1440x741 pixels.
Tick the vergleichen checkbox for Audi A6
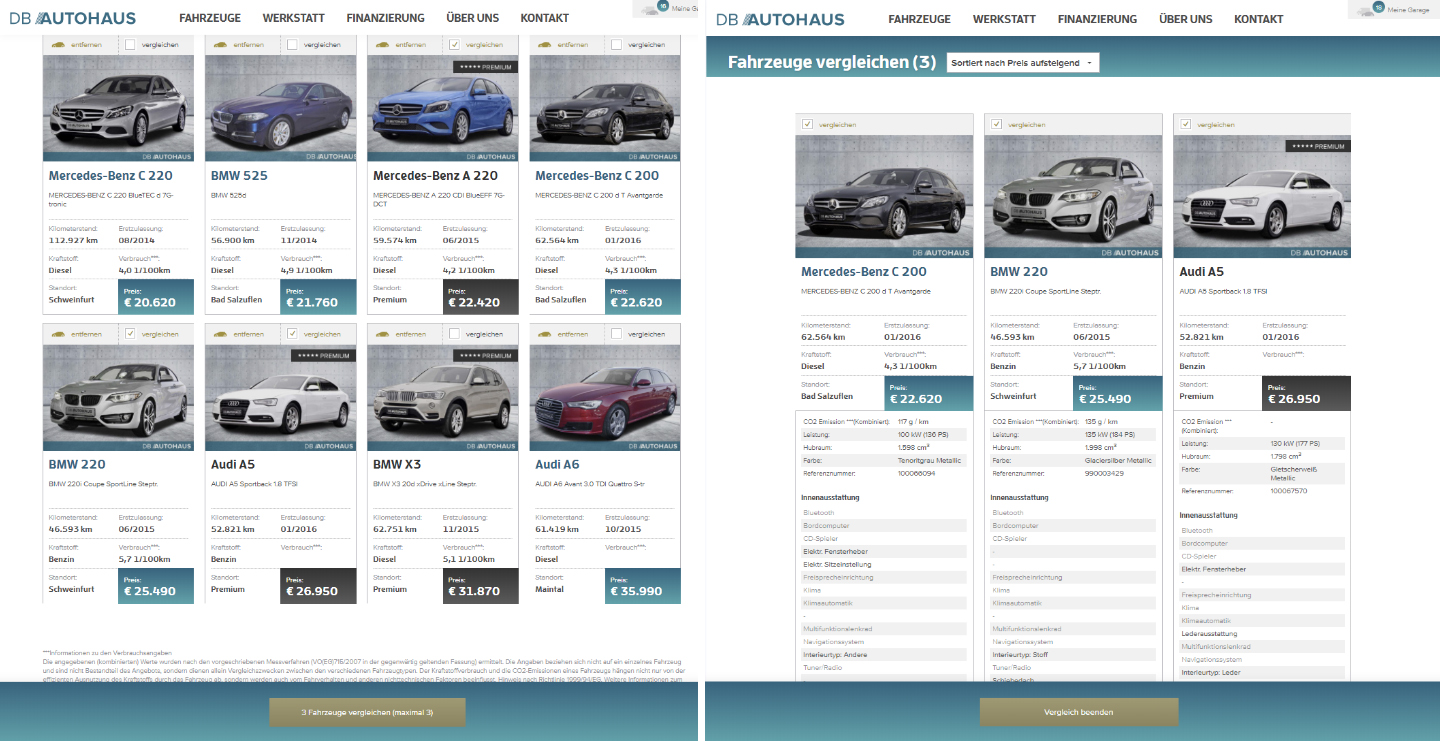click(616, 333)
